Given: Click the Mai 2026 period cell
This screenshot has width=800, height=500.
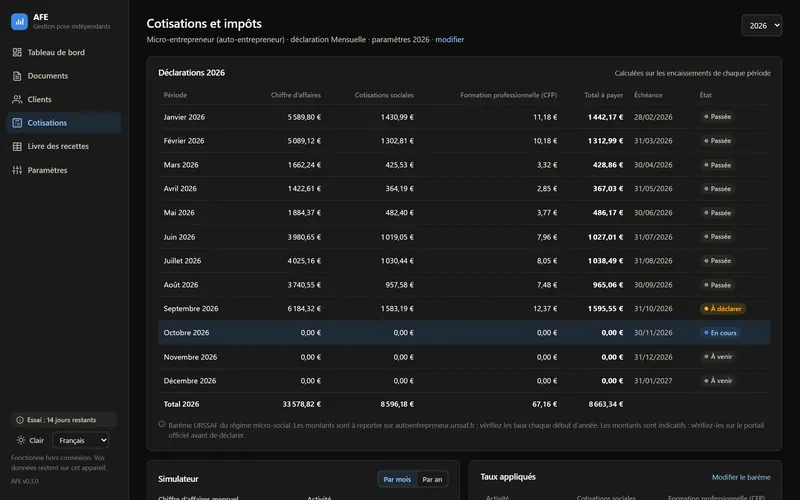Looking at the screenshot, I should (x=179, y=213).
